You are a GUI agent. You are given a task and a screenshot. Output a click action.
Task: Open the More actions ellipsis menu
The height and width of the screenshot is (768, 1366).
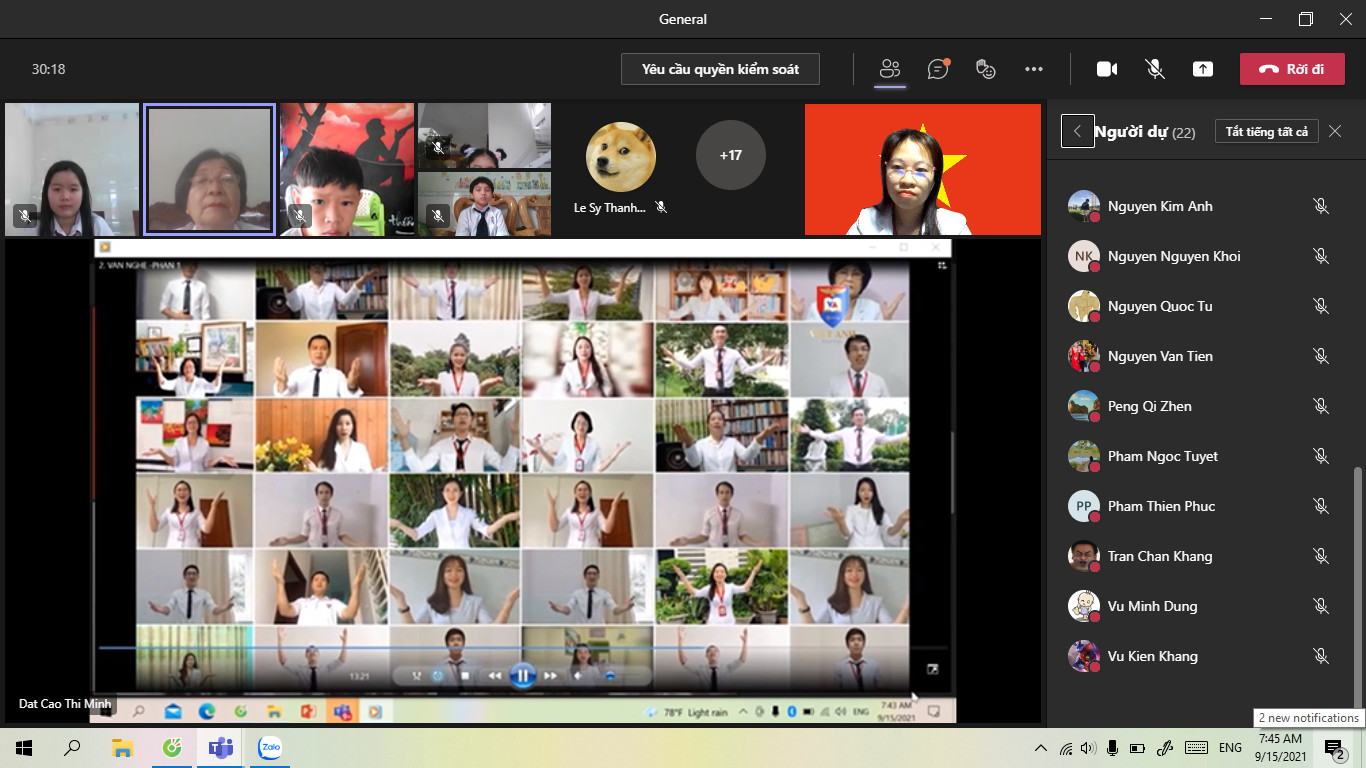tap(1034, 69)
